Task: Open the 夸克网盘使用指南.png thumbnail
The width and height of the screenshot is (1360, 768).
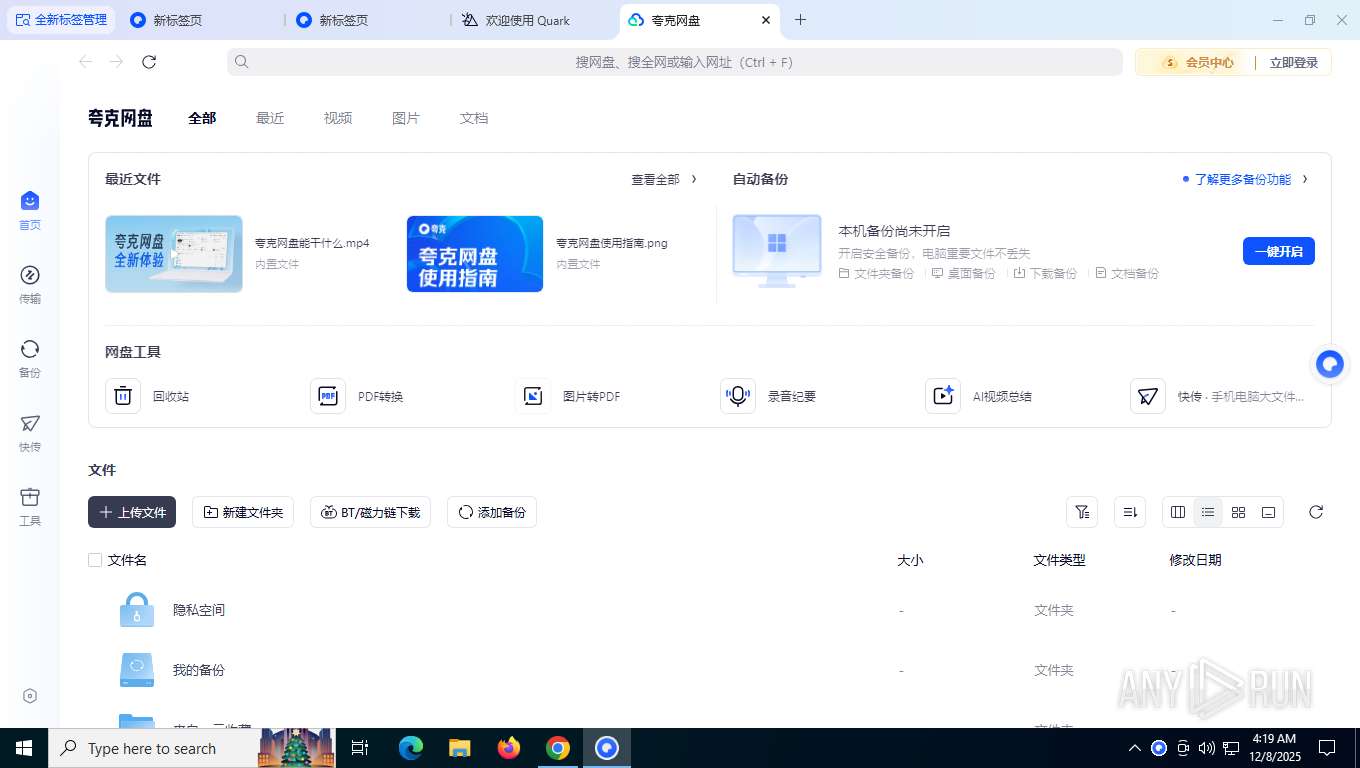Action: pos(475,254)
